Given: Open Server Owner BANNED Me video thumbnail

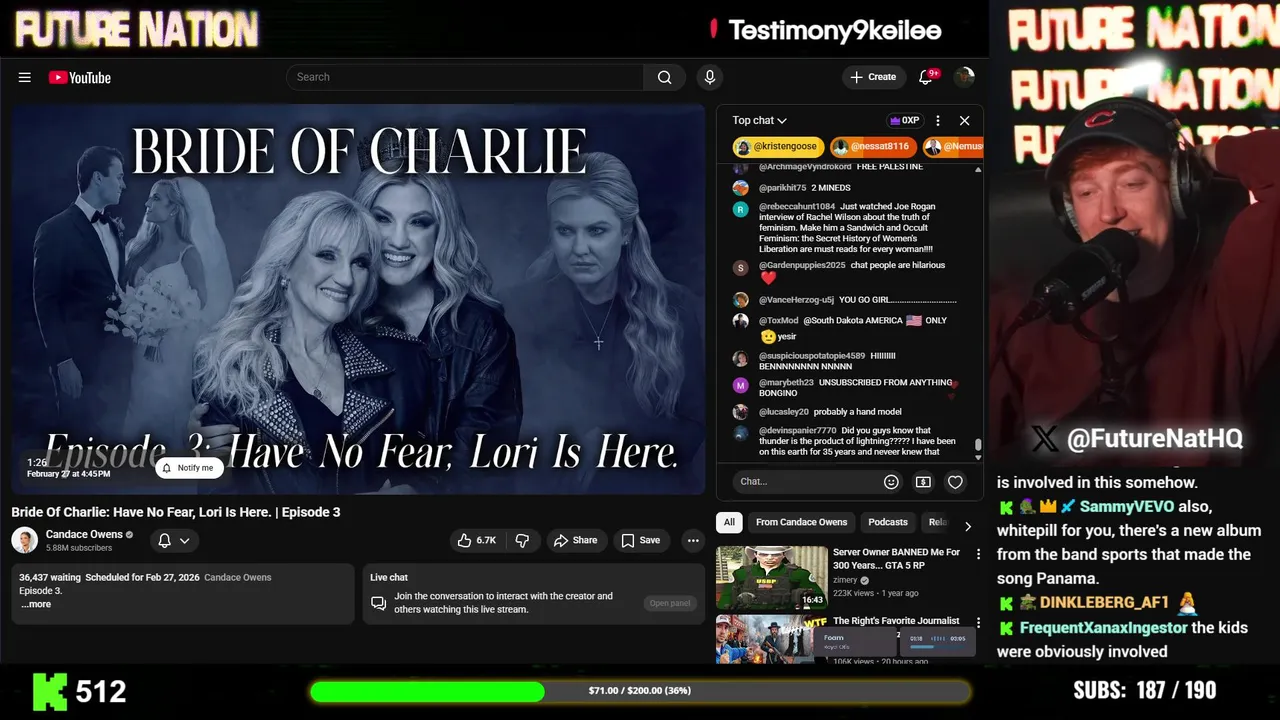Looking at the screenshot, I should coord(771,577).
